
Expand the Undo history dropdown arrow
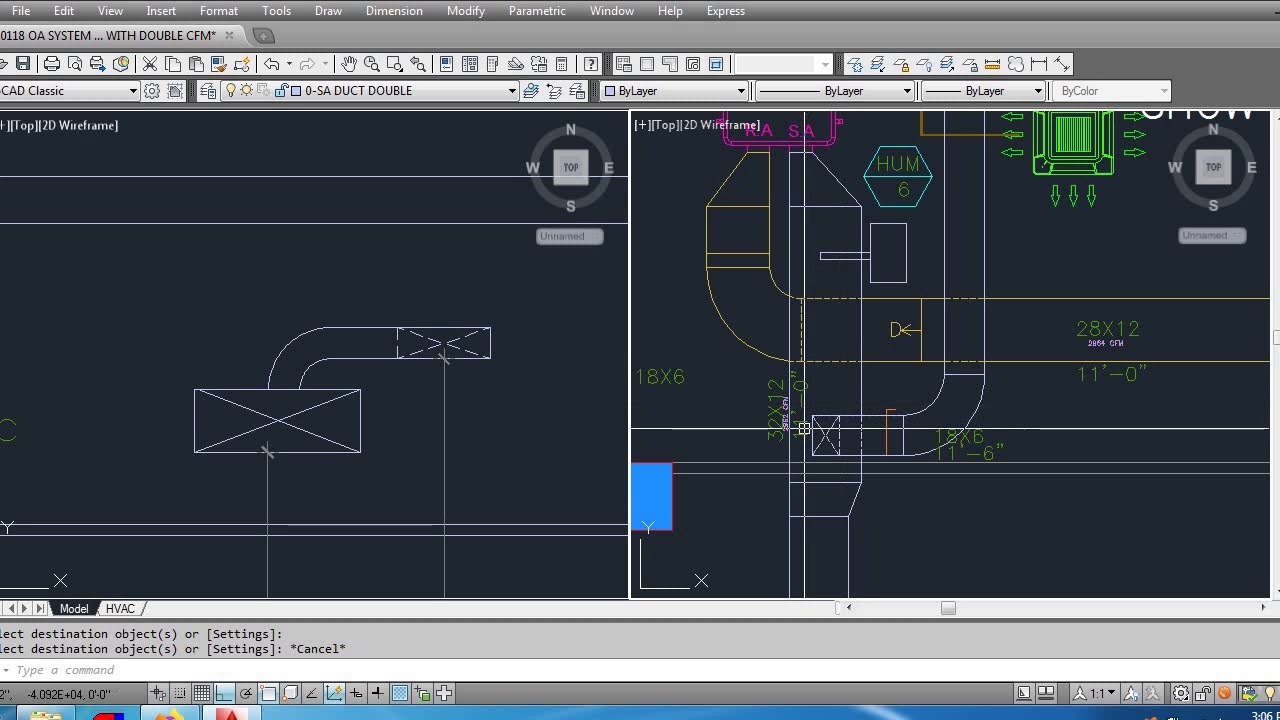(x=289, y=64)
